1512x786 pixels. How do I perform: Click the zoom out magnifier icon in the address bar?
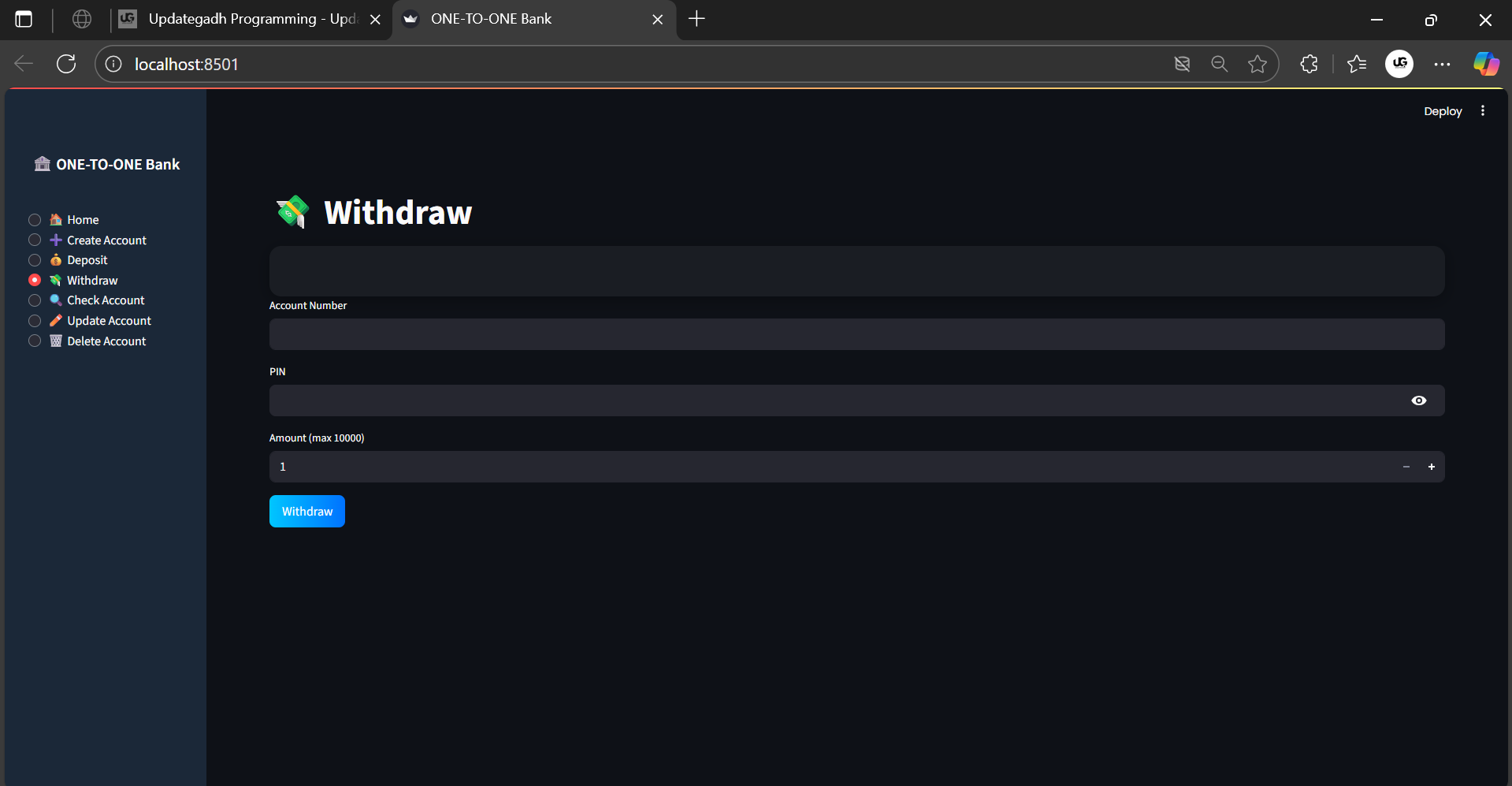point(1219,64)
